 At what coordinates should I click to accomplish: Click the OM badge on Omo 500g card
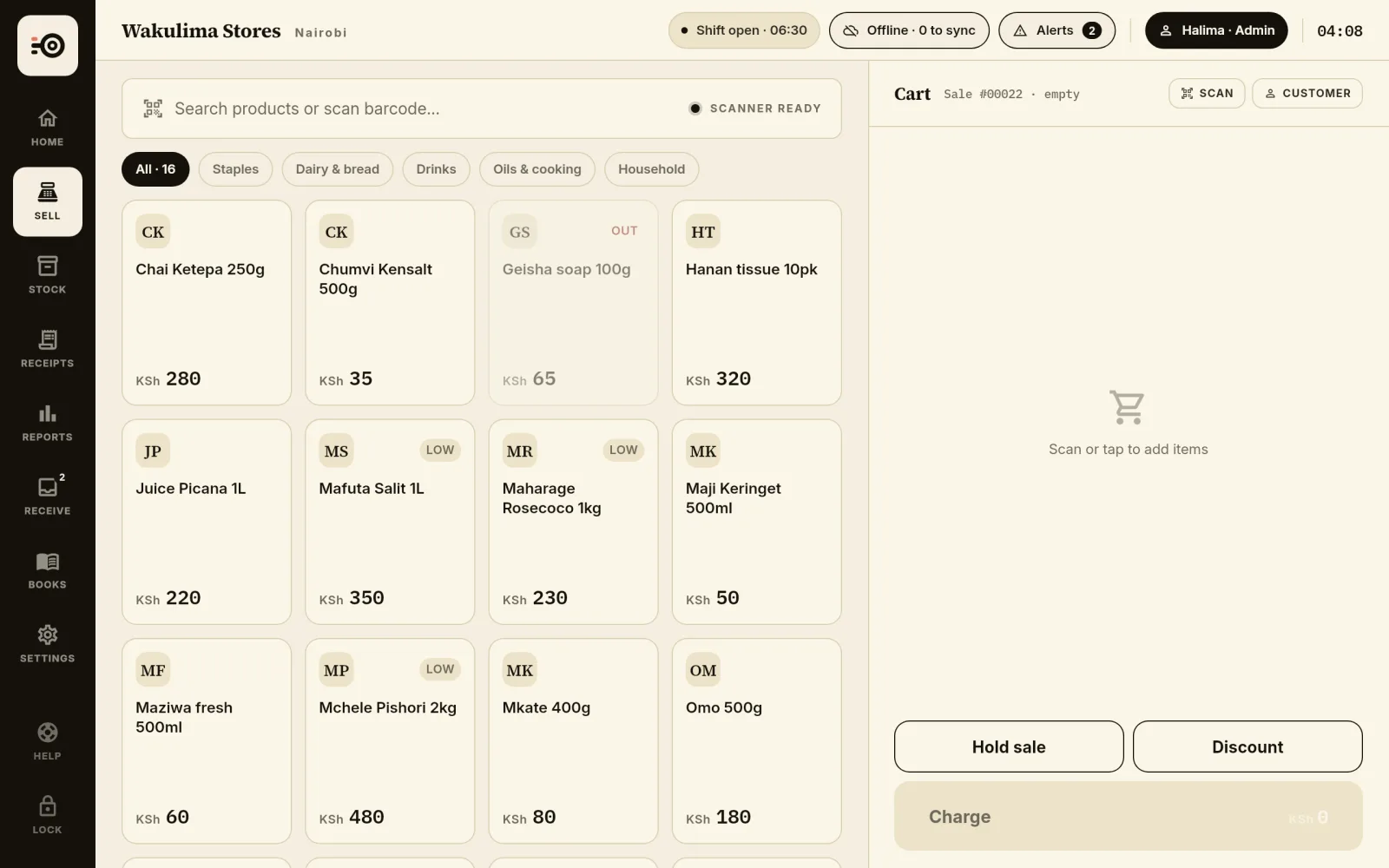[x=703, y=670]
